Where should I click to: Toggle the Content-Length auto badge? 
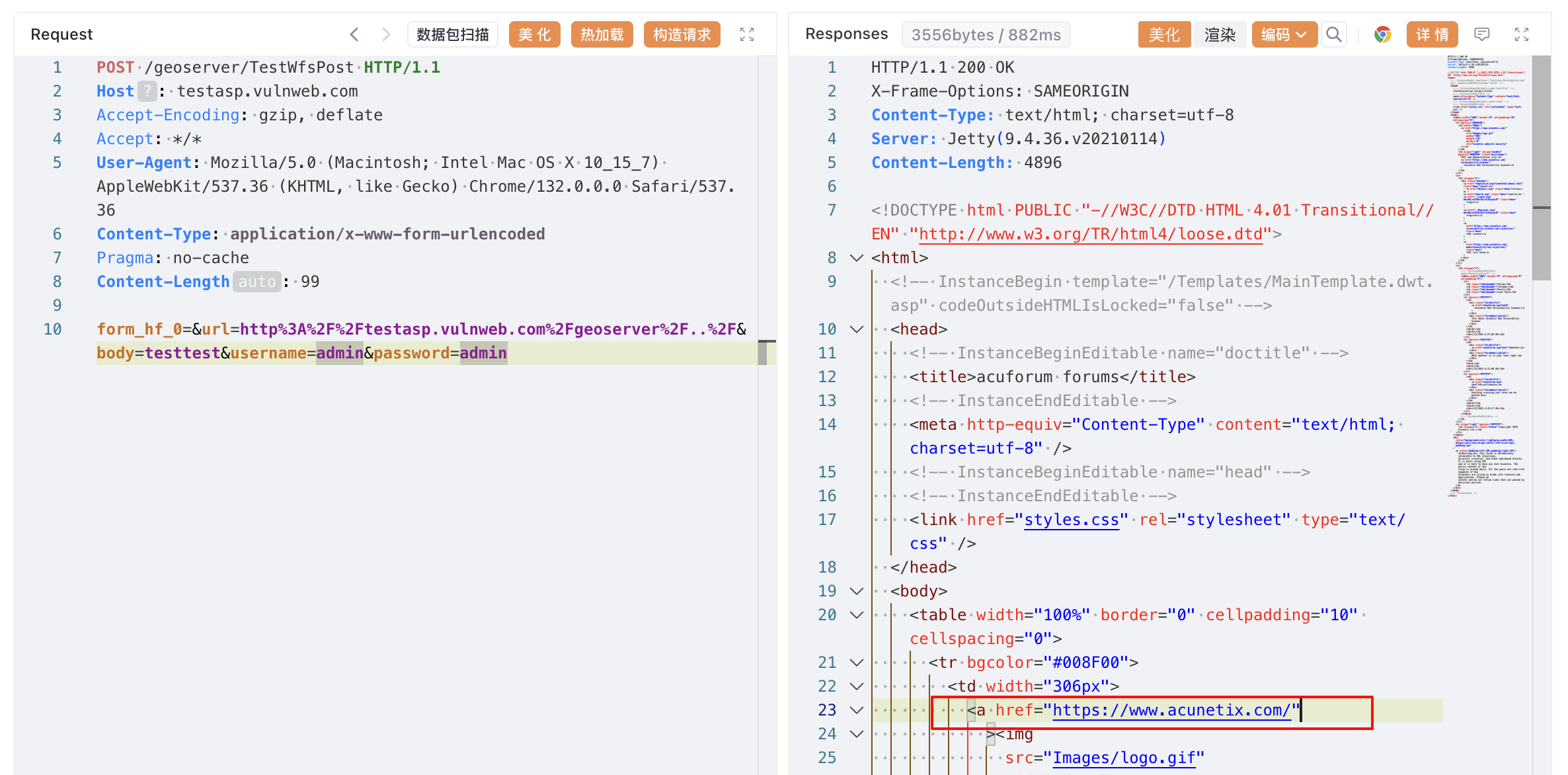[256, 282]
